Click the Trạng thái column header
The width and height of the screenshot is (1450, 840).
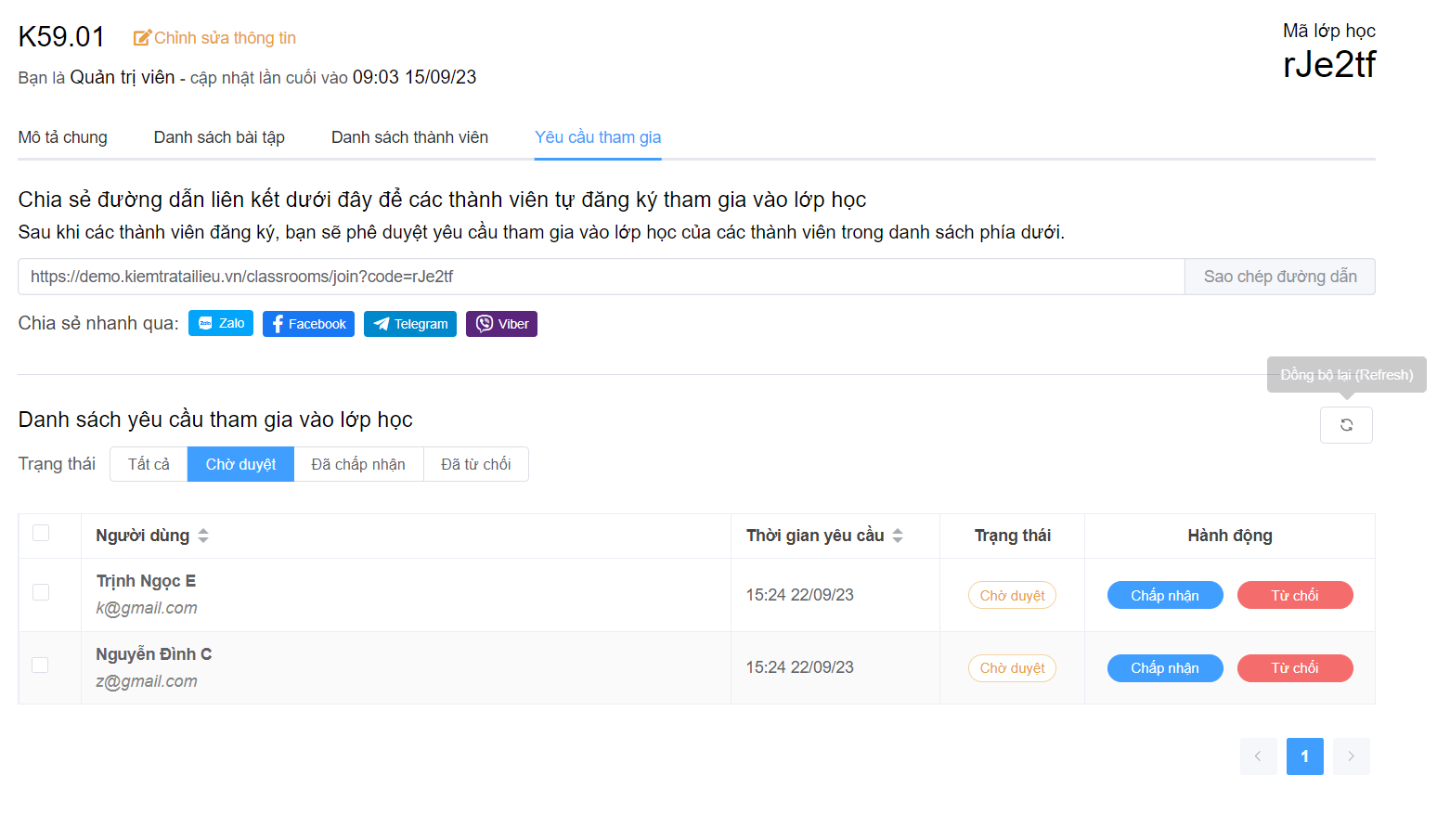pos(1013,536)
